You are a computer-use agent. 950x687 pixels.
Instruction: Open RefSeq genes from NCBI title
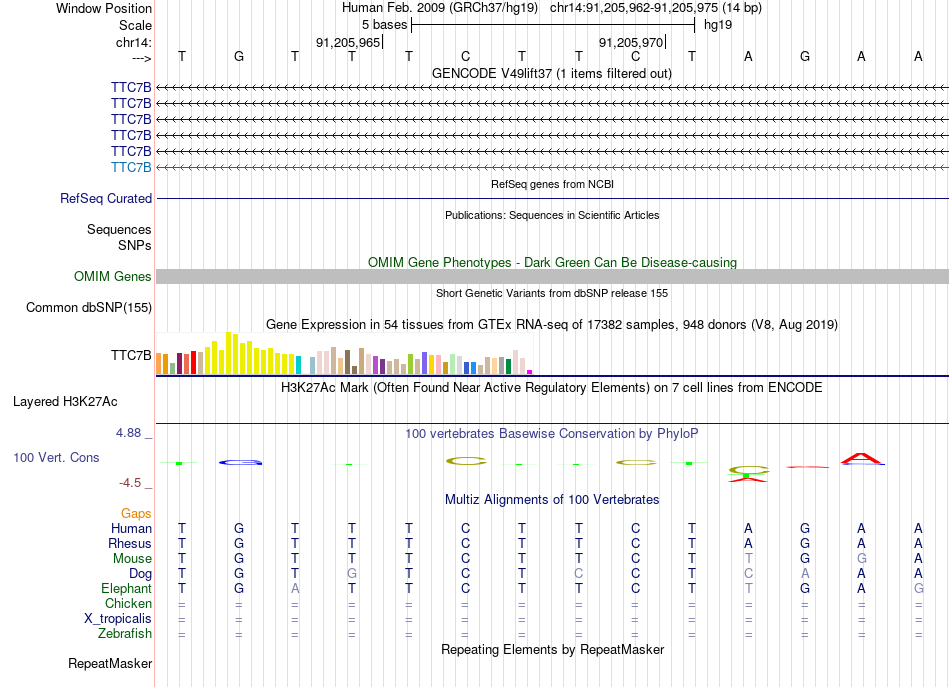pyautogui.click(x=552, y=184)
